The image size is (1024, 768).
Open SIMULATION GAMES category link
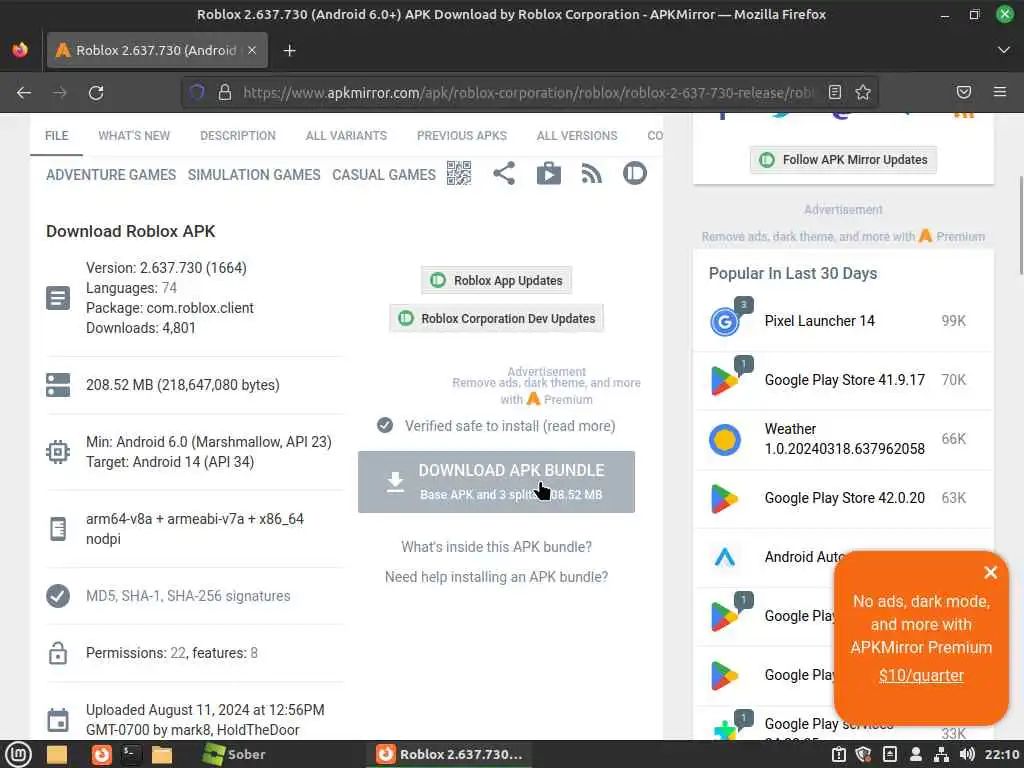pos(254,175)
